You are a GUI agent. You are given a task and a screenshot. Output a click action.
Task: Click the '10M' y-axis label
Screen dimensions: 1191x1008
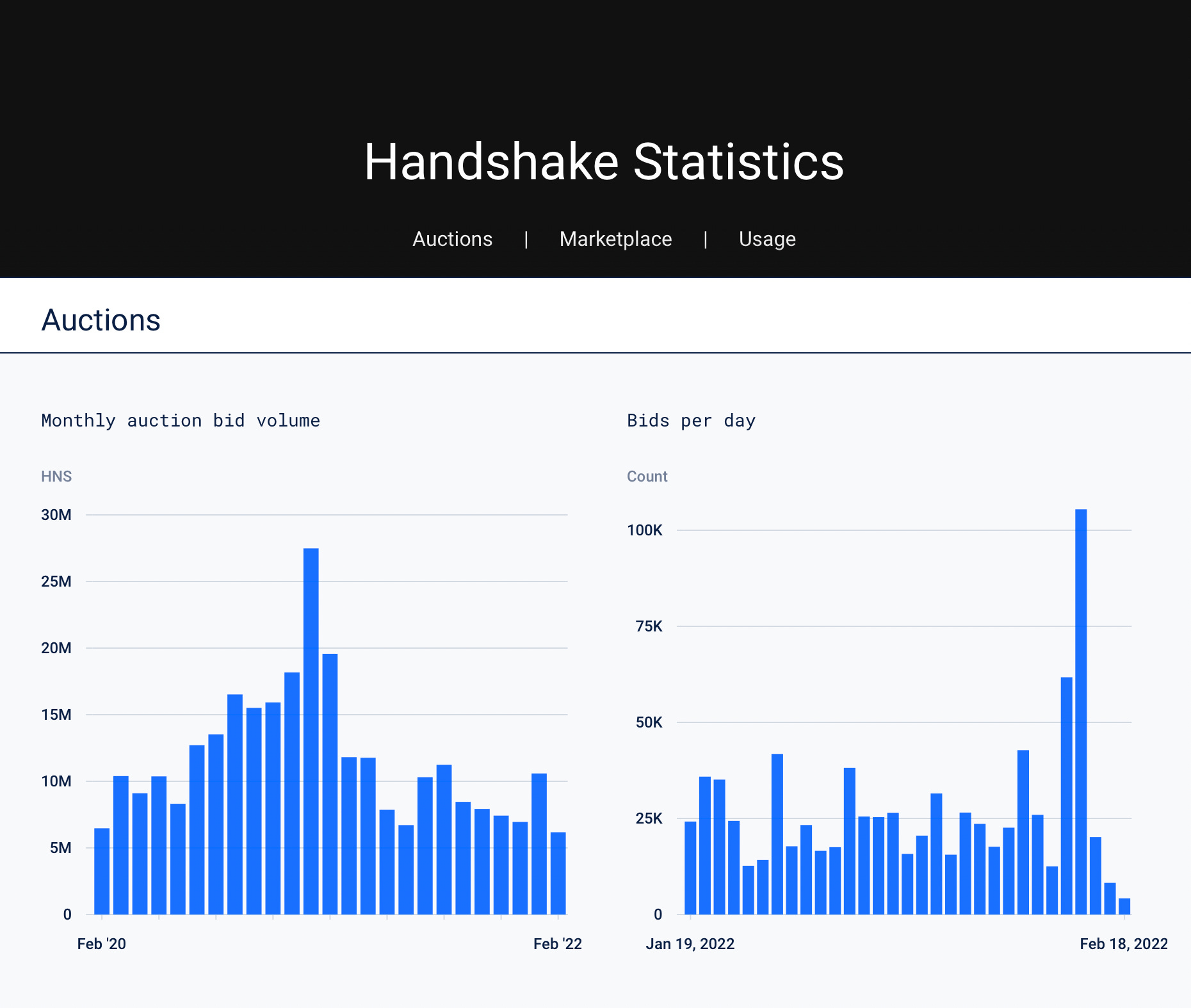56,781
